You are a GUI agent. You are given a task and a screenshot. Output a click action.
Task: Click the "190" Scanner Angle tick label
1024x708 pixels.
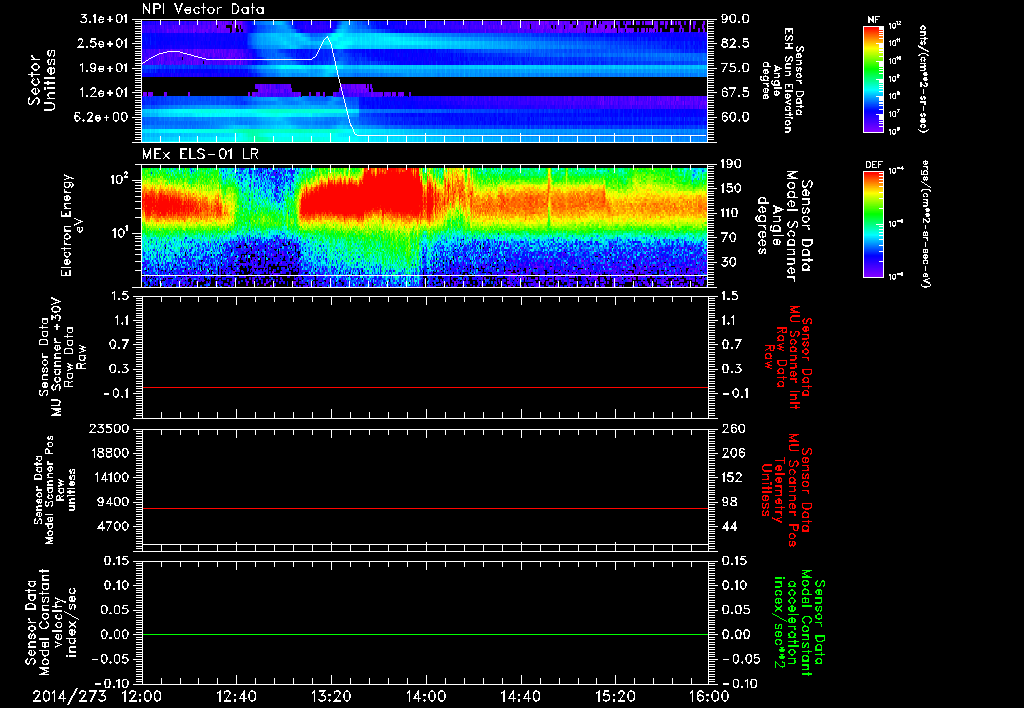click(x=731, y=164)
